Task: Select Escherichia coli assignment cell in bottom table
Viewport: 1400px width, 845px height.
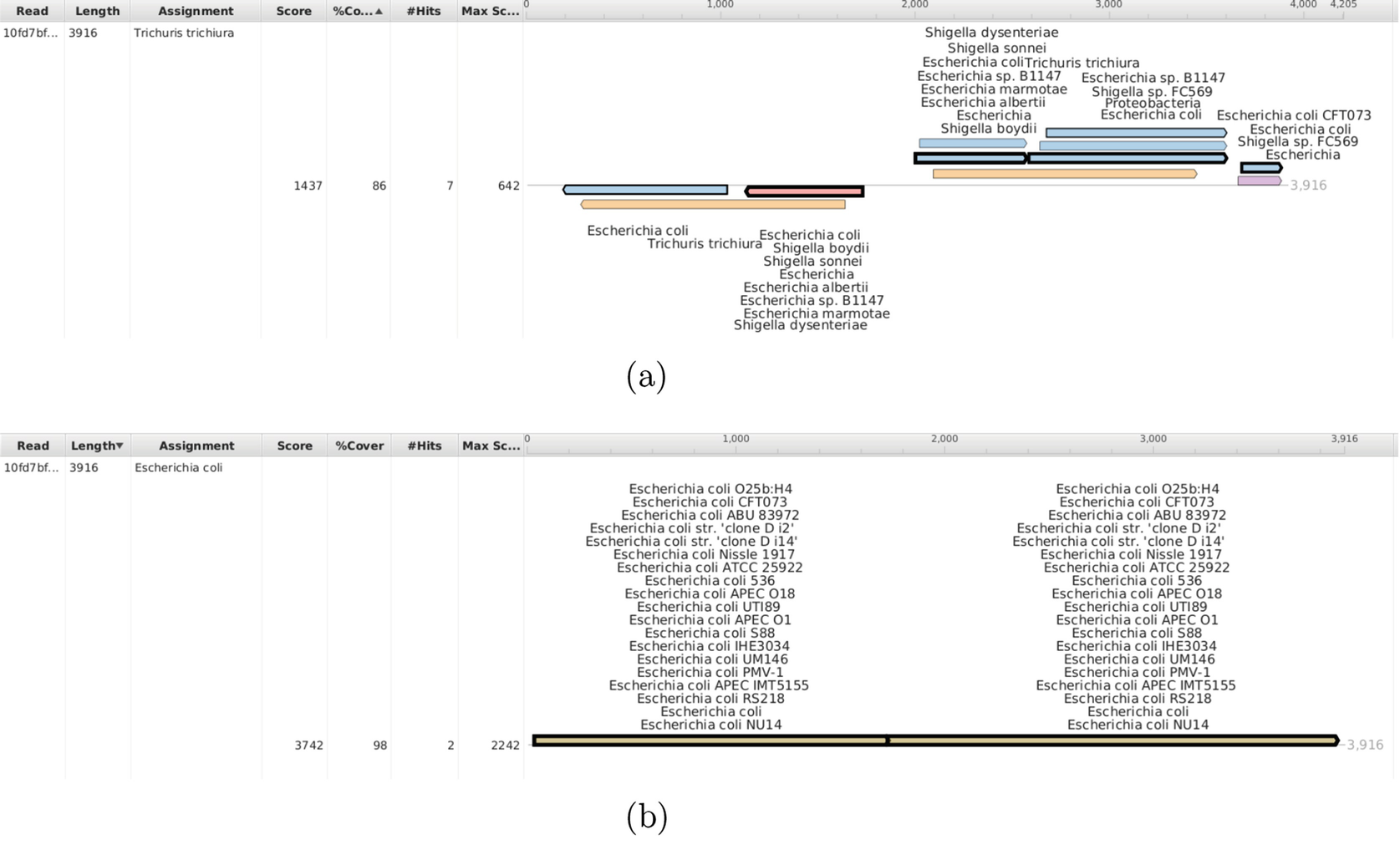Action: point(178,467)
